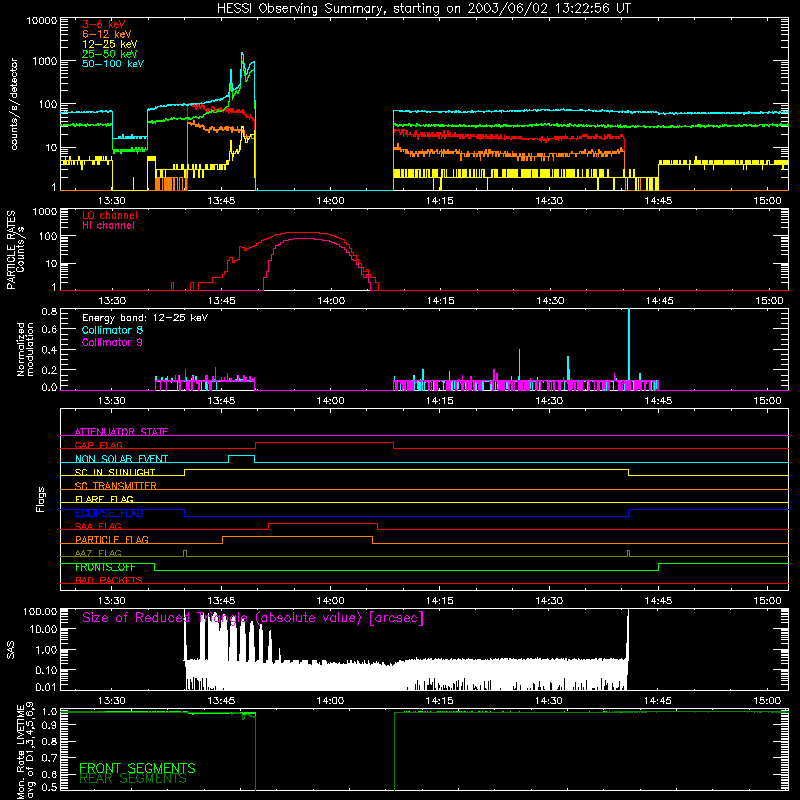Click the NON_SOLAR_EVENT flag label
This screenshot has height=800, width=800.
pyautogui.click(x=121, y=459)
